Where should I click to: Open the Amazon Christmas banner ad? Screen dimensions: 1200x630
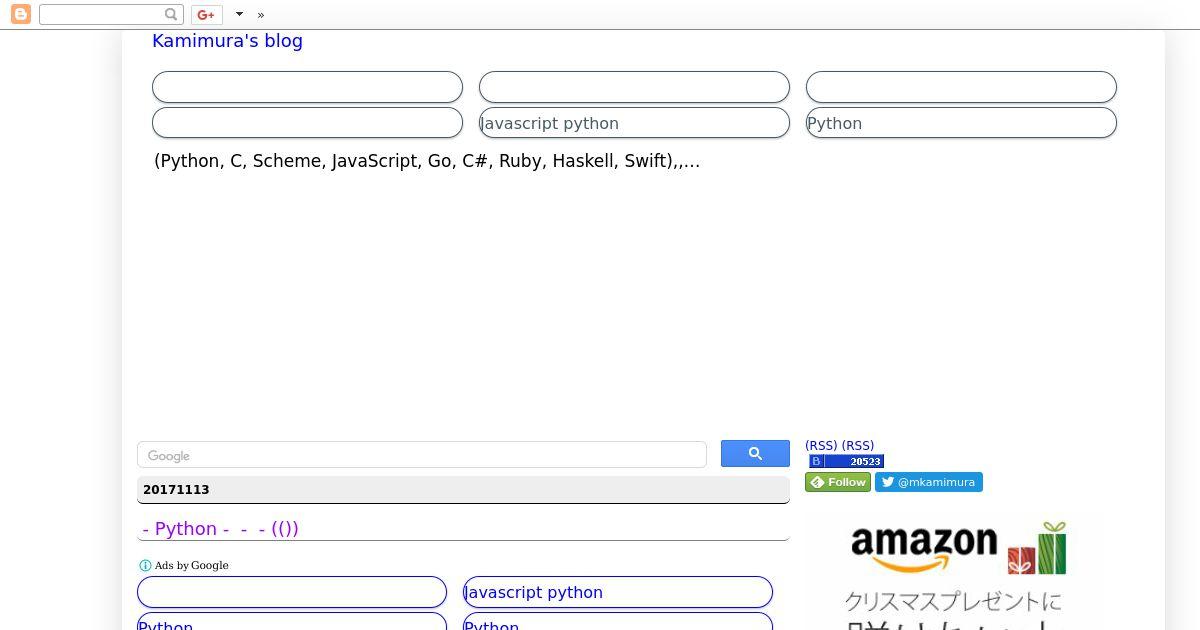(954, 572)
